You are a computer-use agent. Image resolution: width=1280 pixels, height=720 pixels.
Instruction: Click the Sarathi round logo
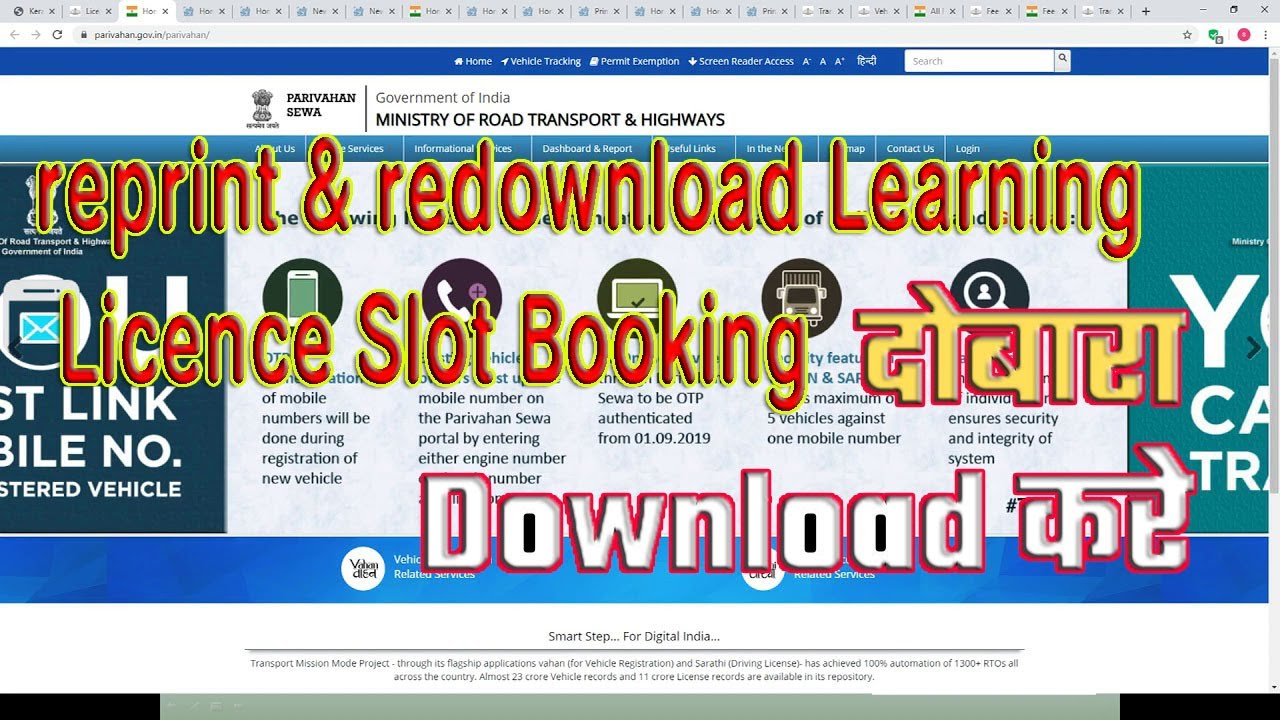pyautogui.click(x=763, y=568)
